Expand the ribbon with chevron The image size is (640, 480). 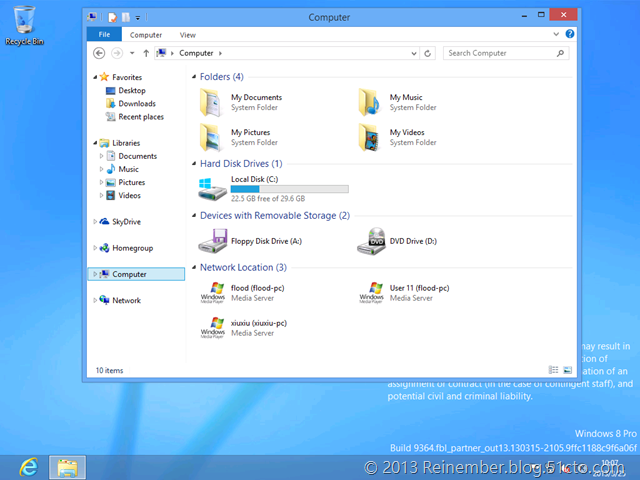point(556,34)
